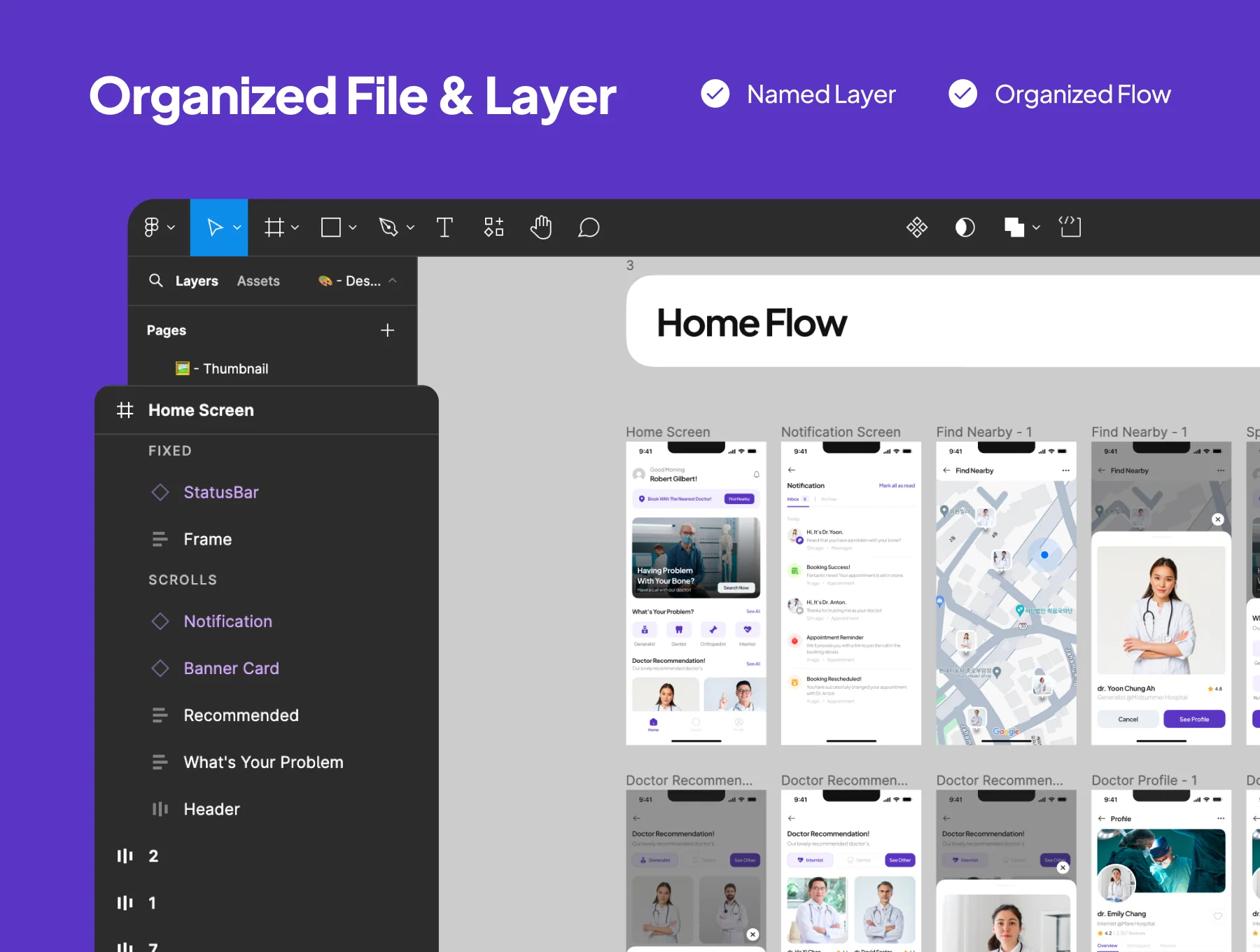Click the Create component icon

(917, 227)
